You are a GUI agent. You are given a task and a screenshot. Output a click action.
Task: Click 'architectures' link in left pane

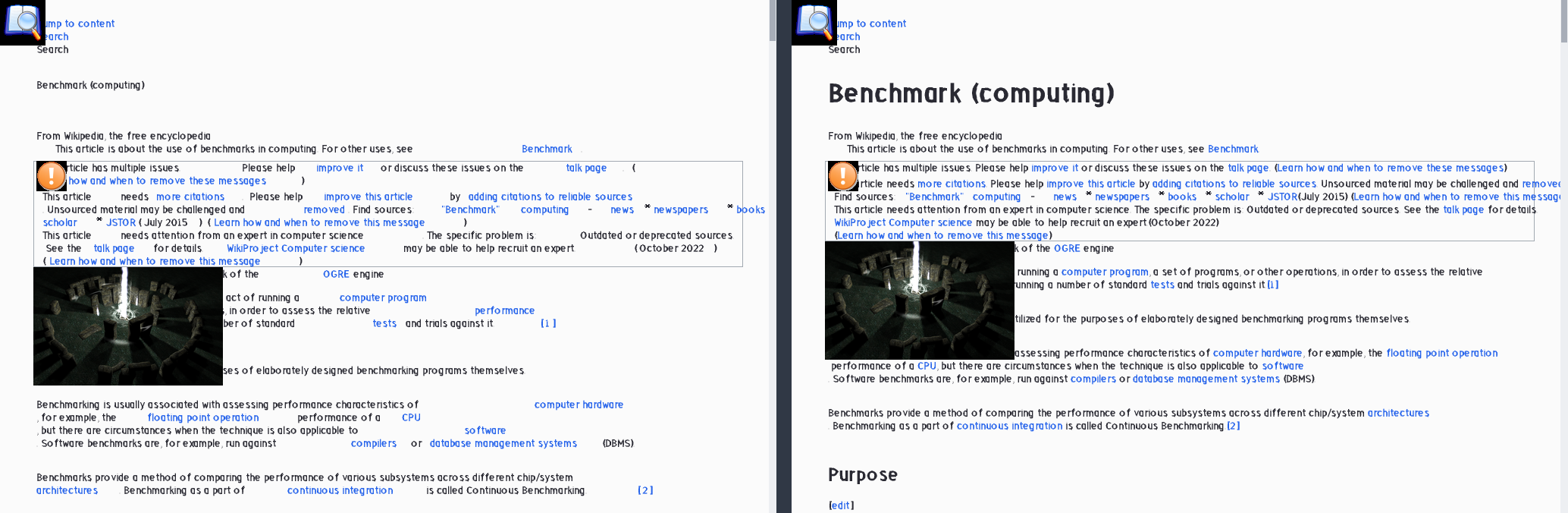67,490
